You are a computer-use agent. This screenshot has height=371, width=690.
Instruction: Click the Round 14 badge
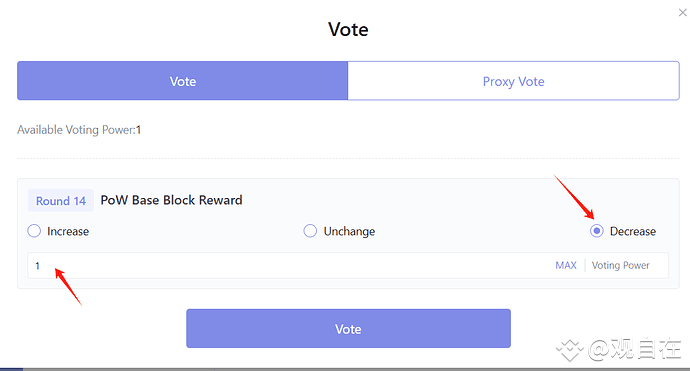click(61, 201)
